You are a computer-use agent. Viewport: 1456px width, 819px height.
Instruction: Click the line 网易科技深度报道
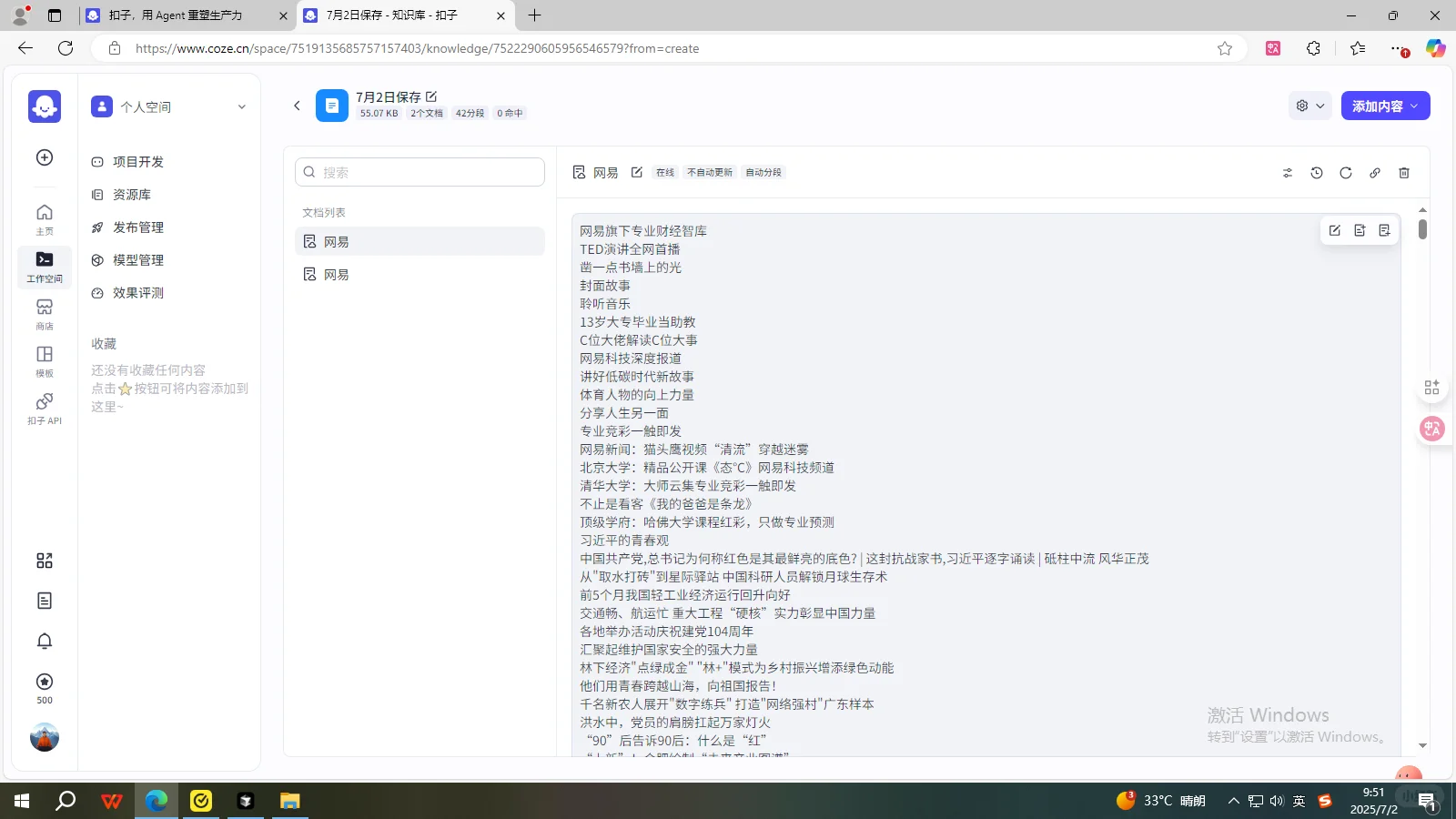(631, 359)
